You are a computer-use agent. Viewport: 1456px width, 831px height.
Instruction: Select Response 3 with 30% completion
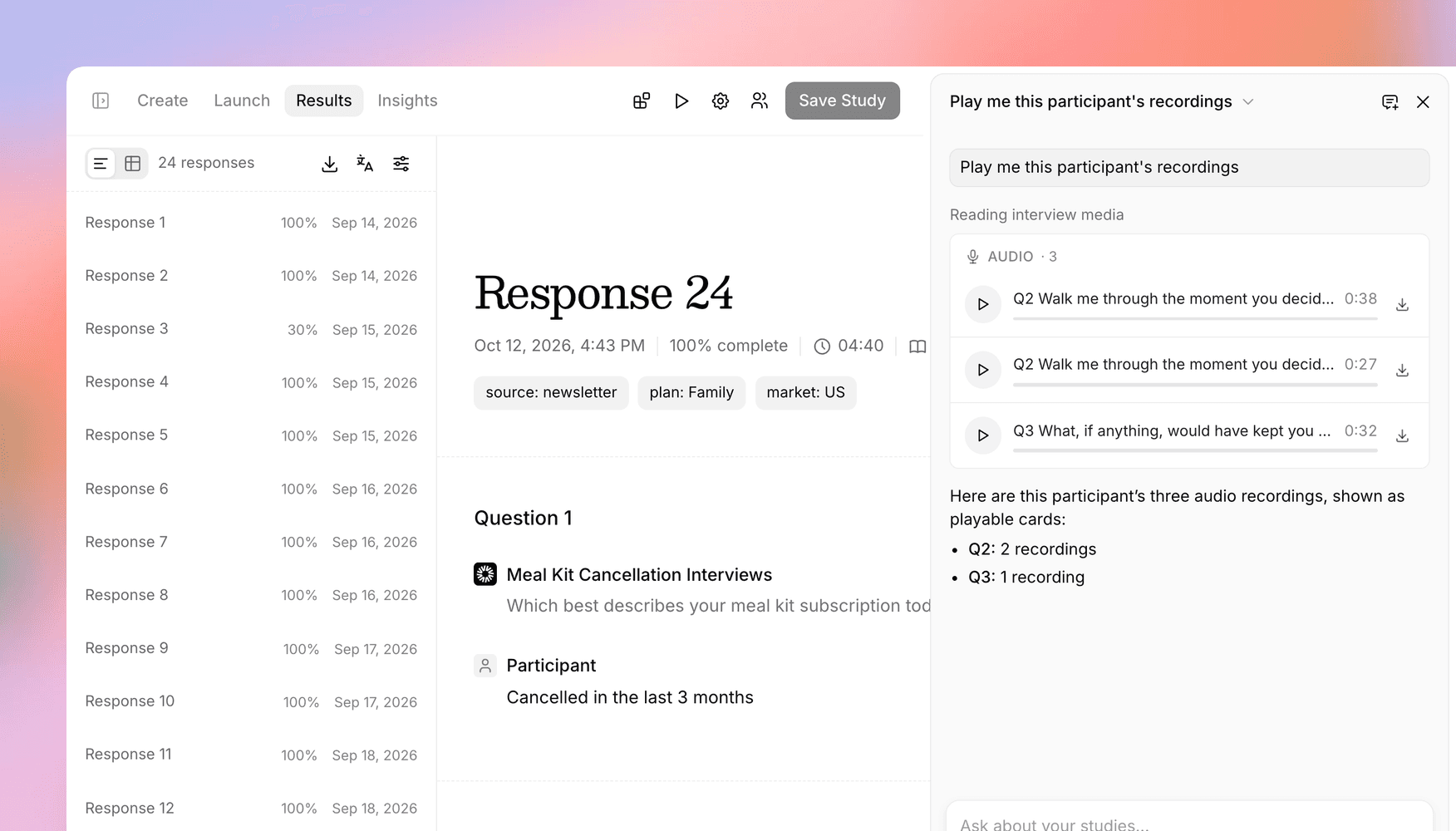click(251, 329)
